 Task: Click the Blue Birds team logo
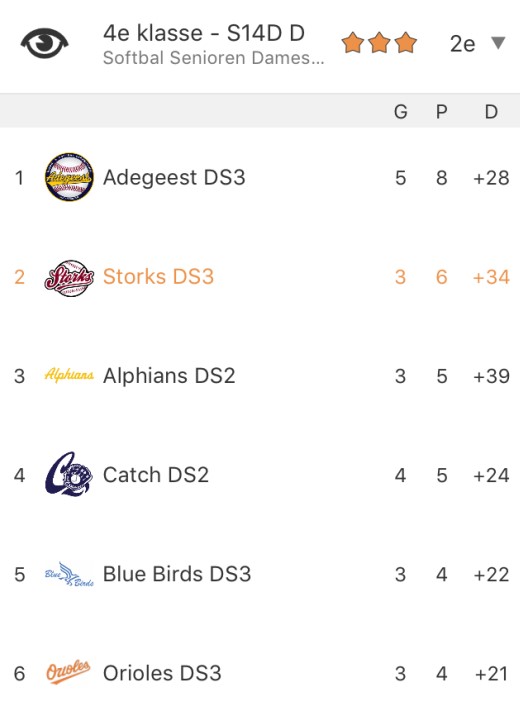click(69, 574)
